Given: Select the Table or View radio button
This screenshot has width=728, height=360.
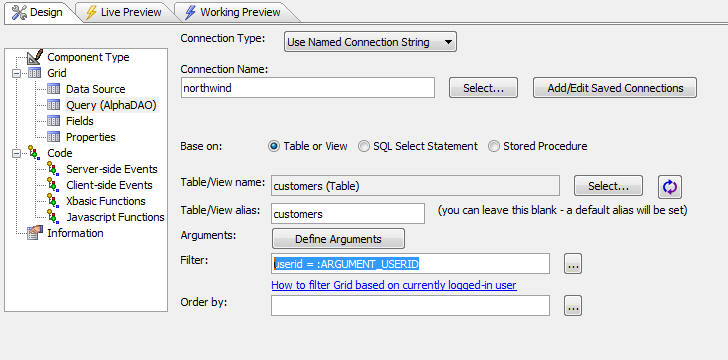Looking at the screenshot, I should point(274,146).
